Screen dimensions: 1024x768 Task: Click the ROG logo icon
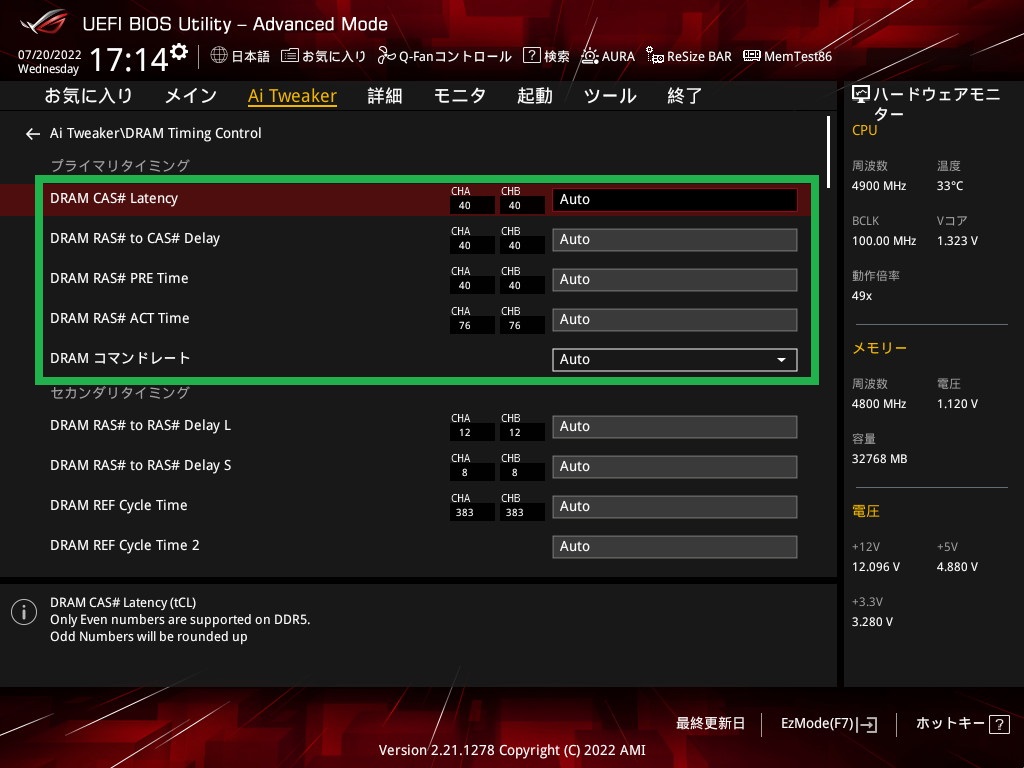coord(44,23)
